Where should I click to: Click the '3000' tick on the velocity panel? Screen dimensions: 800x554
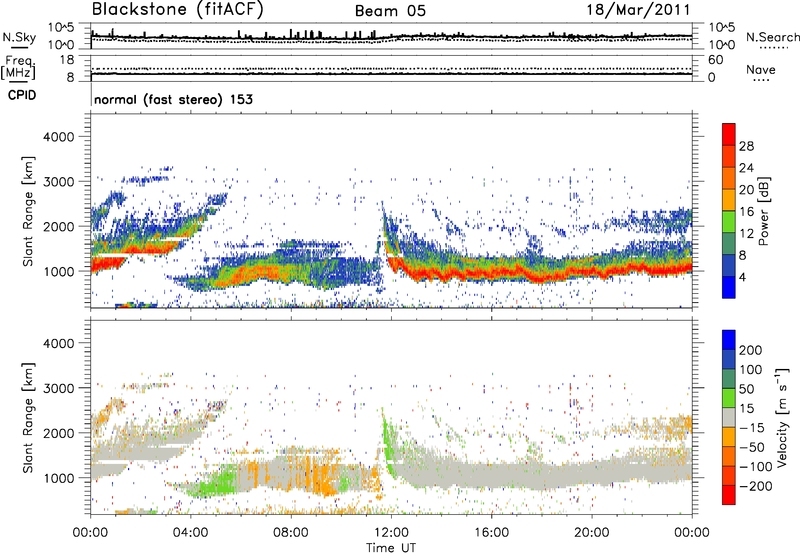(x=58, y=388)
